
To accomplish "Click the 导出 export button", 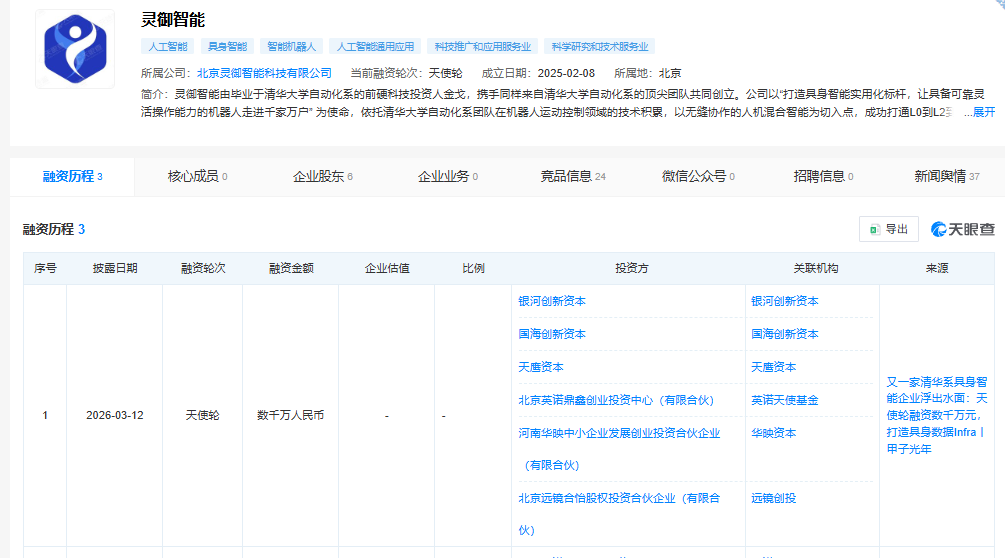I will point(888,229).
